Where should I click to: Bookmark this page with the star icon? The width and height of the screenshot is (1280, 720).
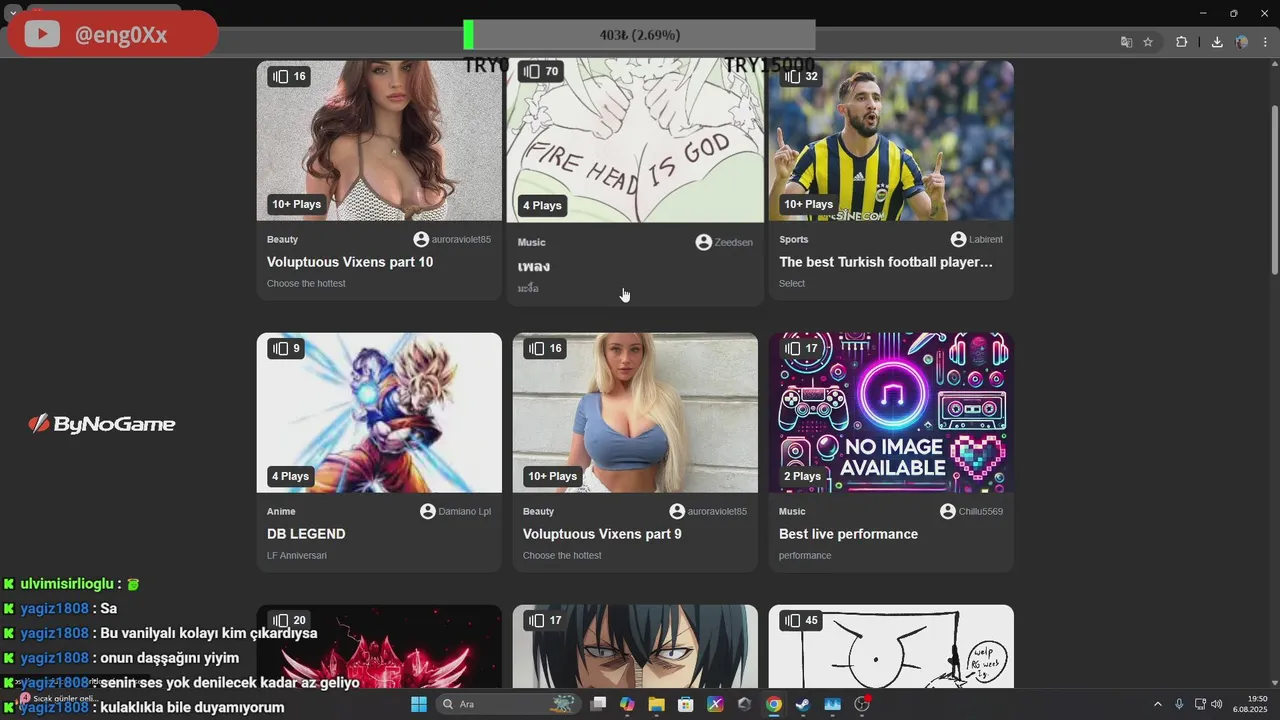1148,42
